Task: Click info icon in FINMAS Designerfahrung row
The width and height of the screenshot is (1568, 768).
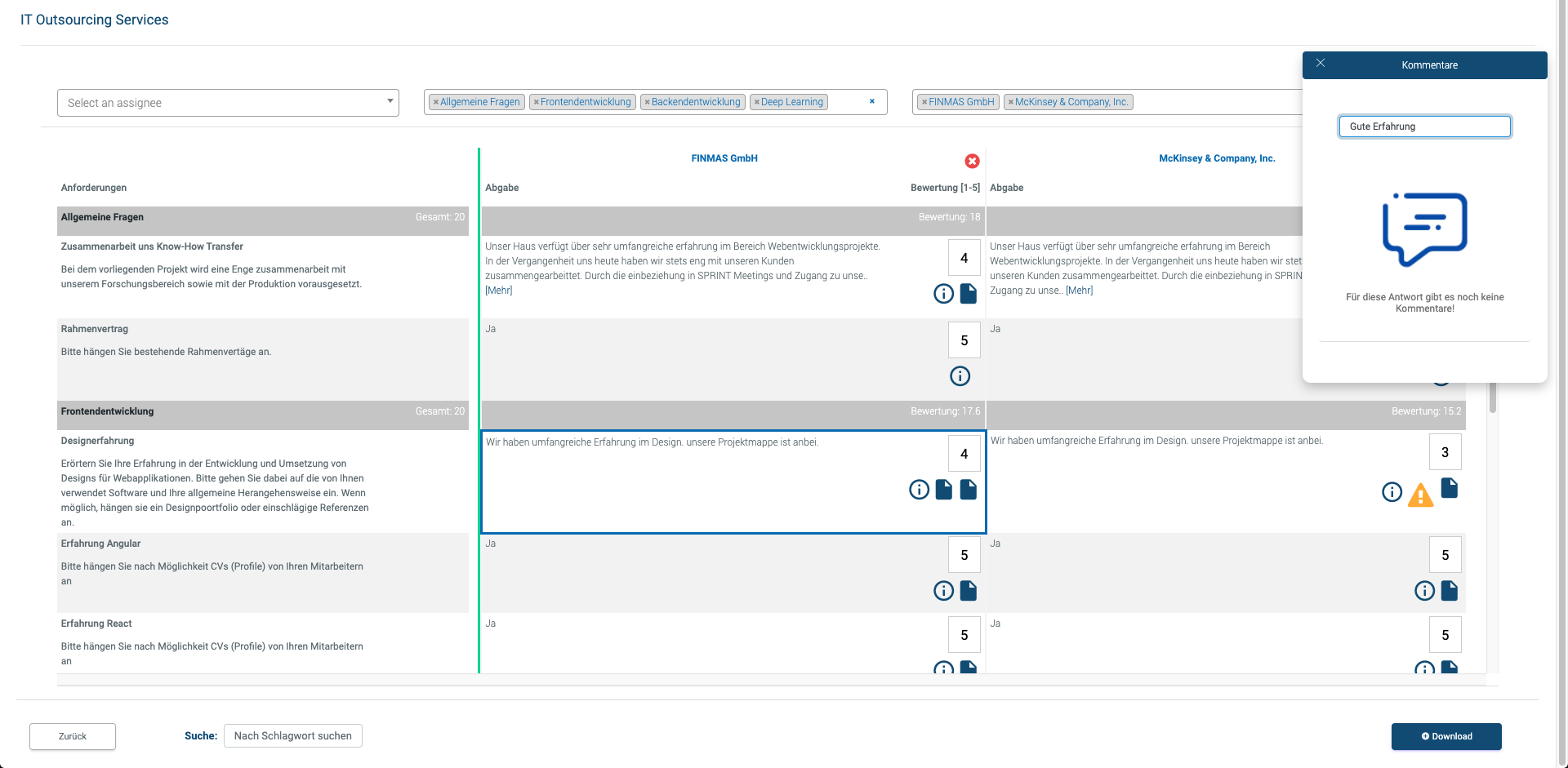Action: click(919, 490)
